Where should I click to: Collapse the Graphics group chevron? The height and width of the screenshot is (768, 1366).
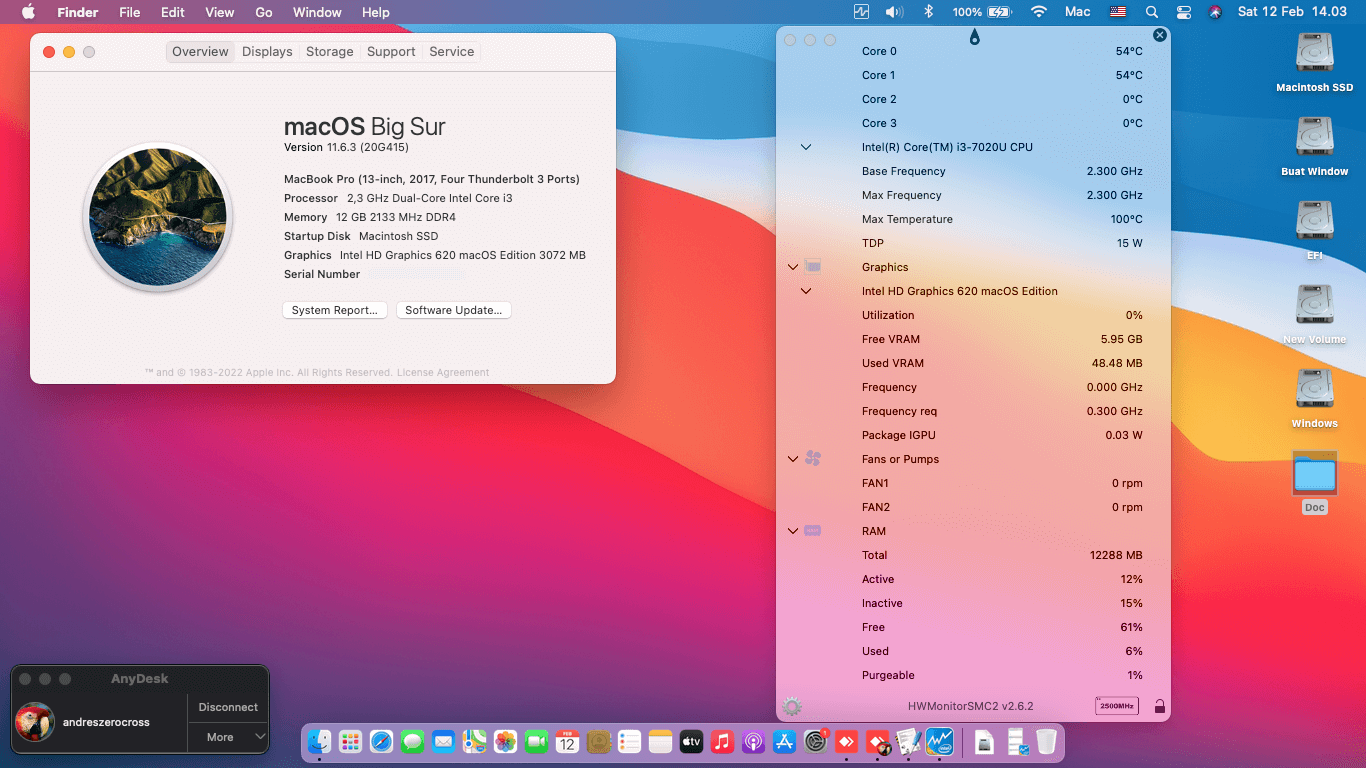[793, 267]
